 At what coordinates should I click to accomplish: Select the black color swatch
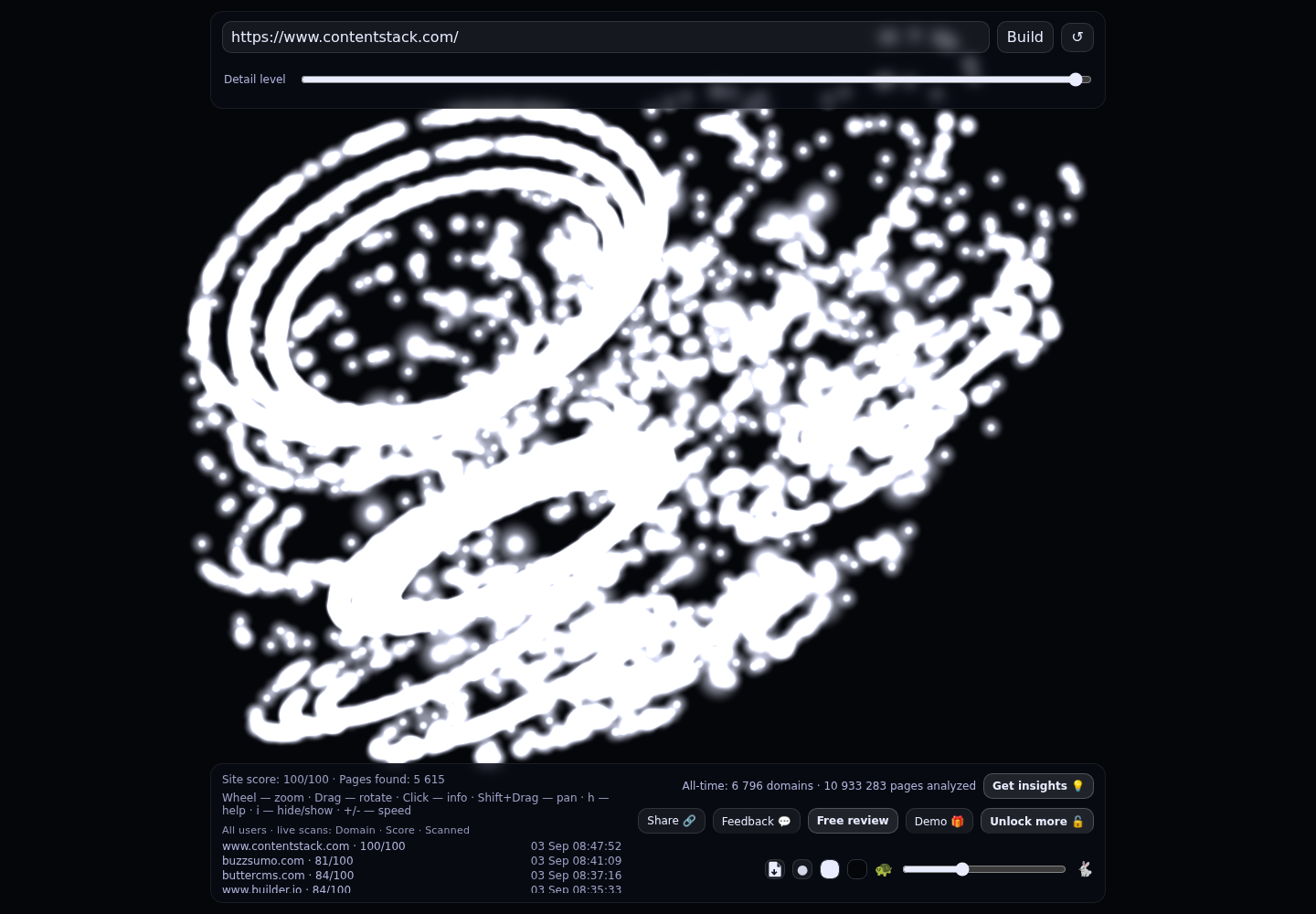857,869
